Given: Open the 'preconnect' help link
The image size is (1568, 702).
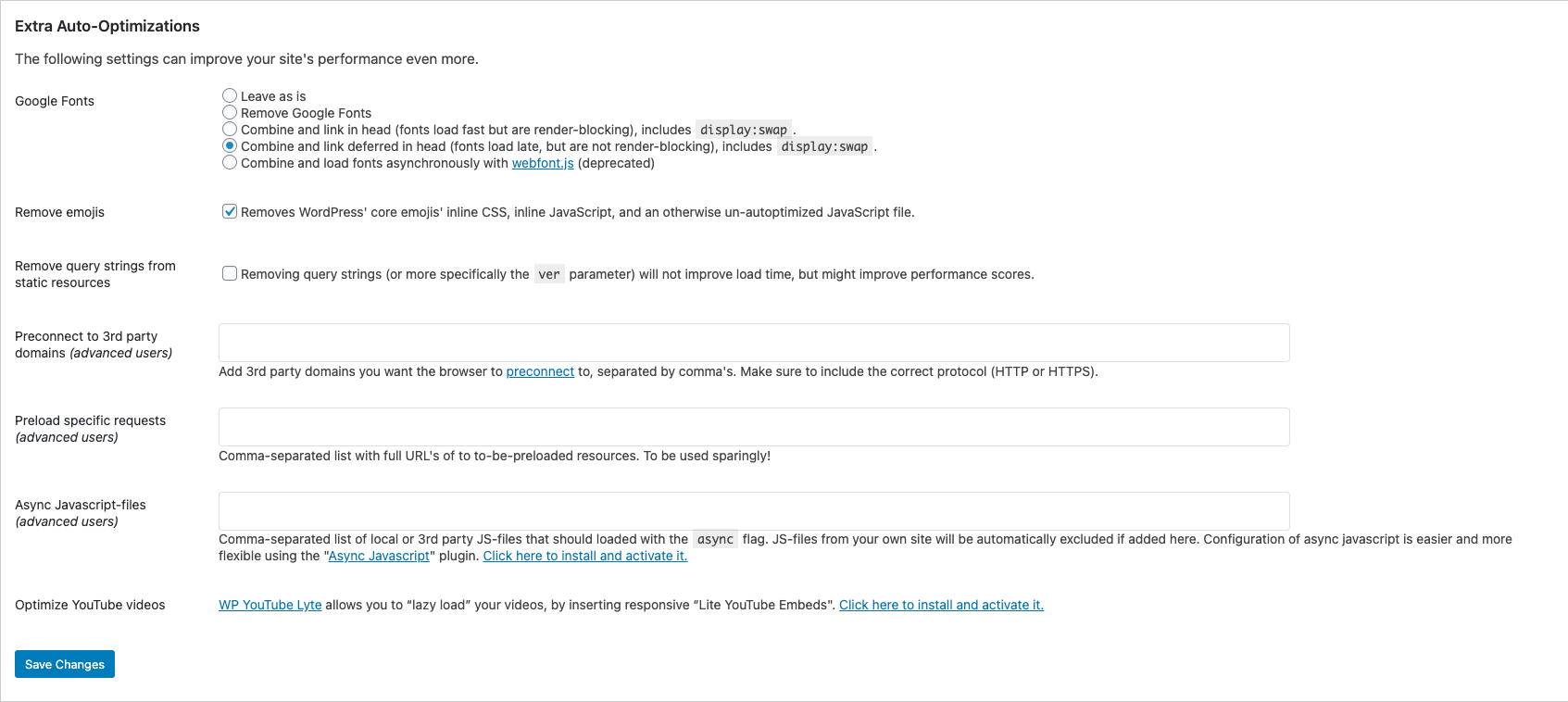Looking at the screenshot, I should 540,371.
